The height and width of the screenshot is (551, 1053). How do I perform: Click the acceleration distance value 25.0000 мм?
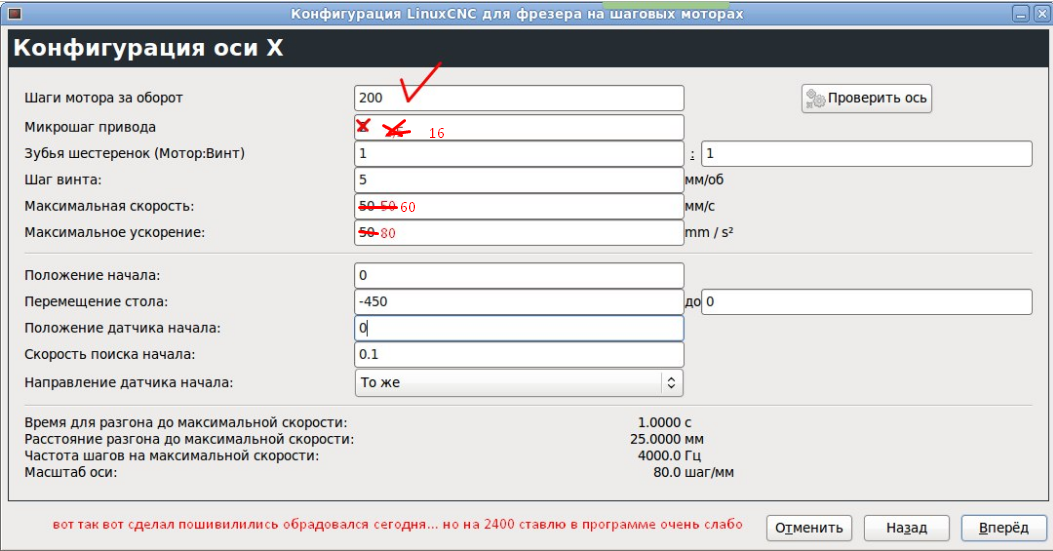coord(667,439)
